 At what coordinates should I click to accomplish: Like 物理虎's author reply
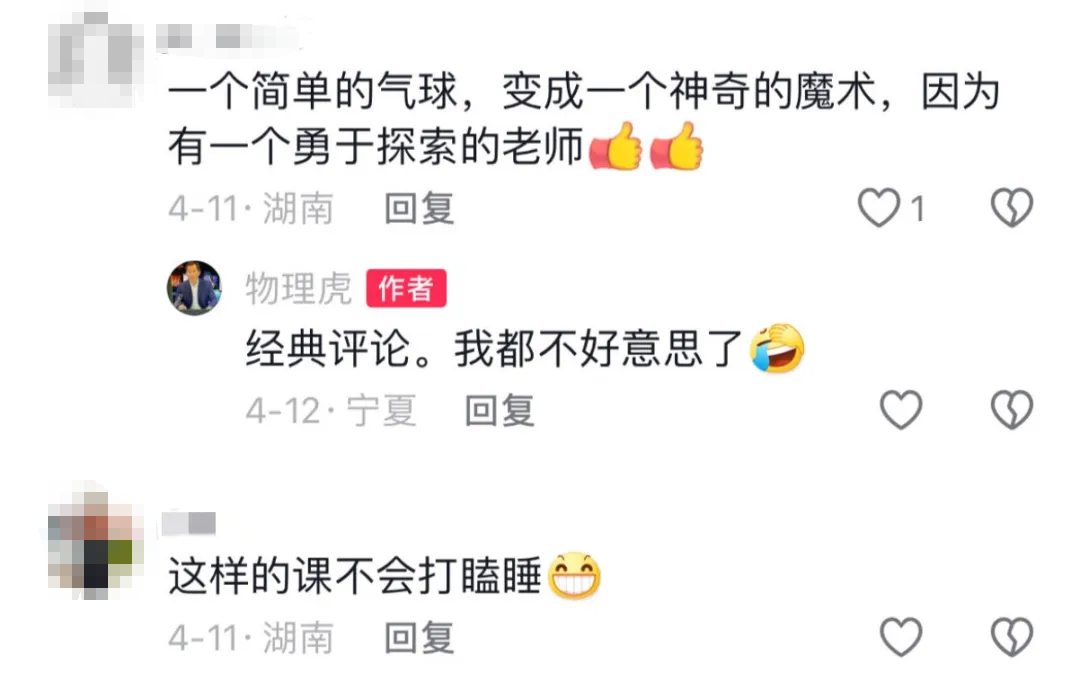click(901, 410)
